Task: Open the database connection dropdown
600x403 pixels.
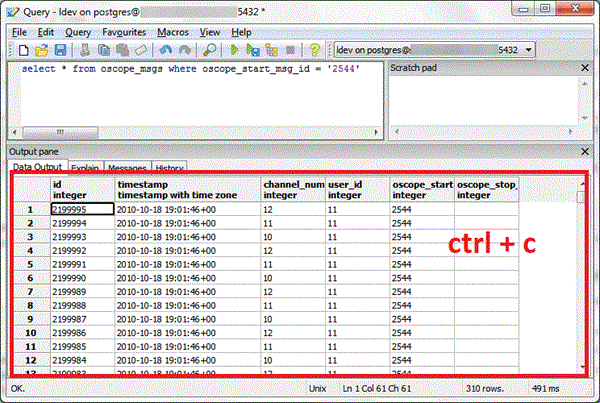Action: (527, 49)
